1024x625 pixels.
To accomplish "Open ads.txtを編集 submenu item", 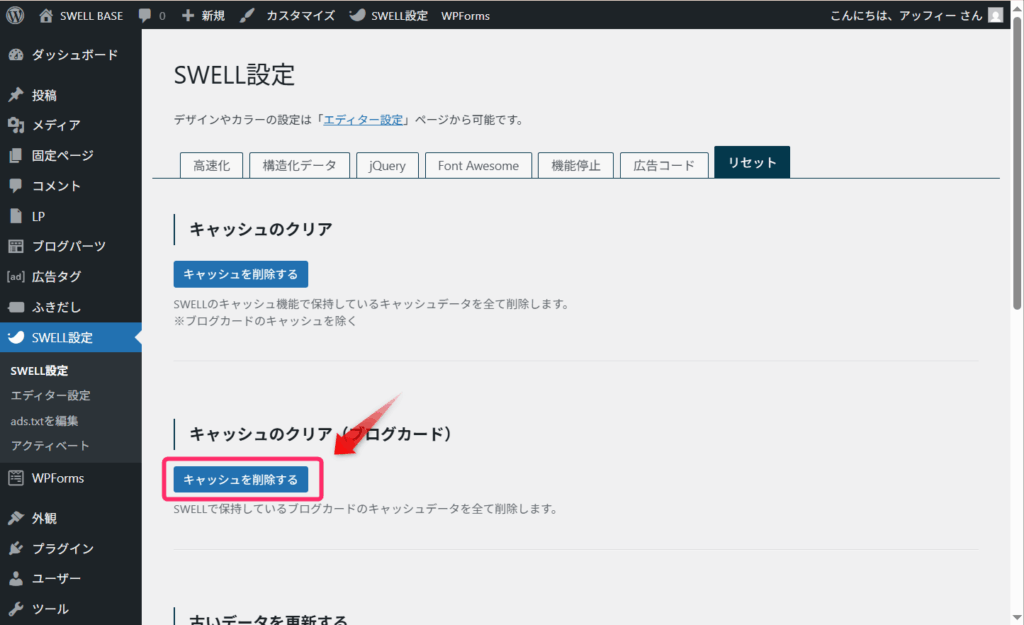I will tap(44, 421).
